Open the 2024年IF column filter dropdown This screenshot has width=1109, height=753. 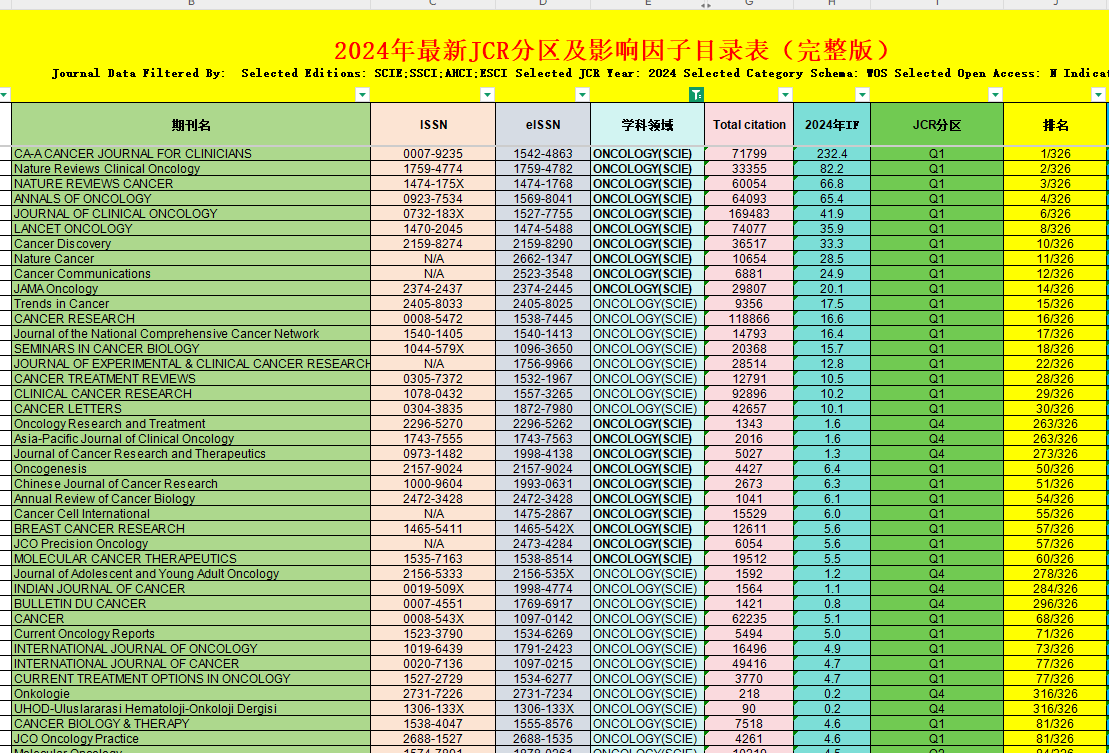[862, 95]
